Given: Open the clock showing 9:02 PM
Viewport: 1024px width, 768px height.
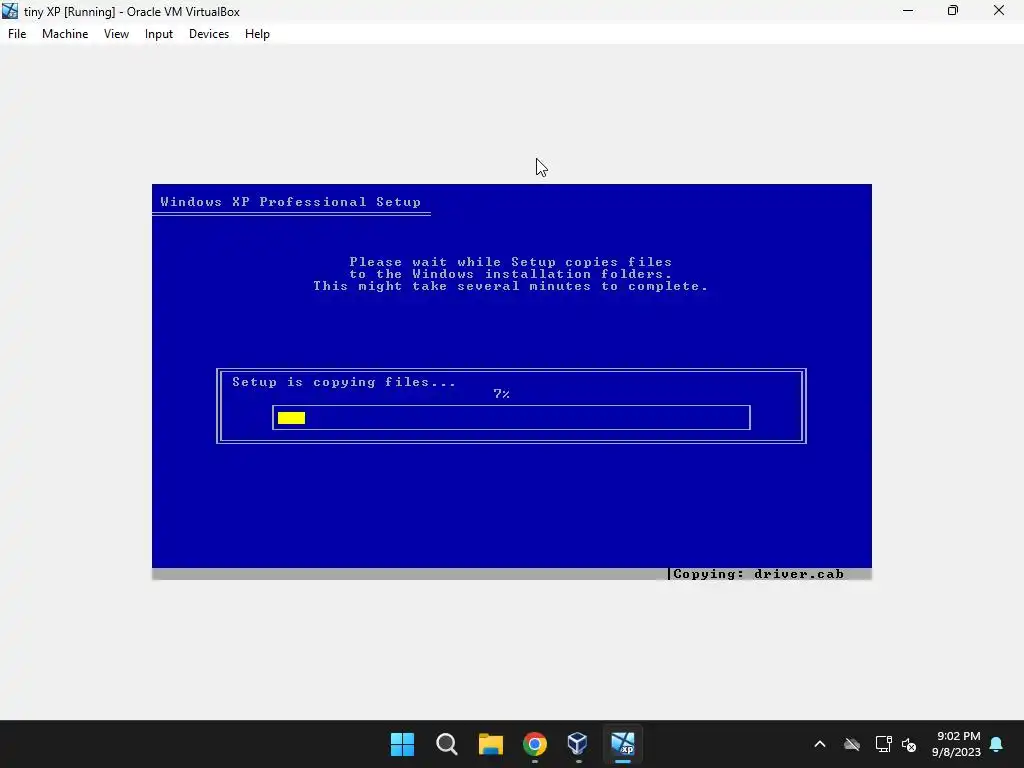Looking at the screenshot, I should [x=956, y=744].
